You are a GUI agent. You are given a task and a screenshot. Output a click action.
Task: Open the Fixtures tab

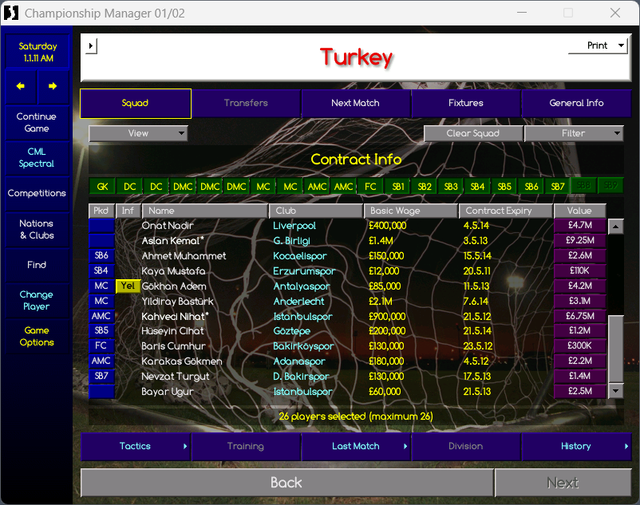coord(466,103)
